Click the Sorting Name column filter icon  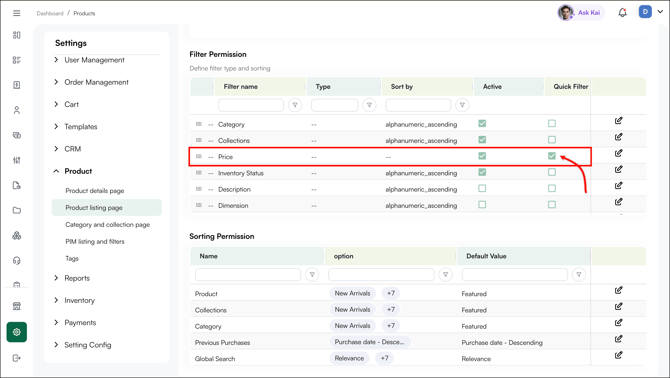point(312,275)
